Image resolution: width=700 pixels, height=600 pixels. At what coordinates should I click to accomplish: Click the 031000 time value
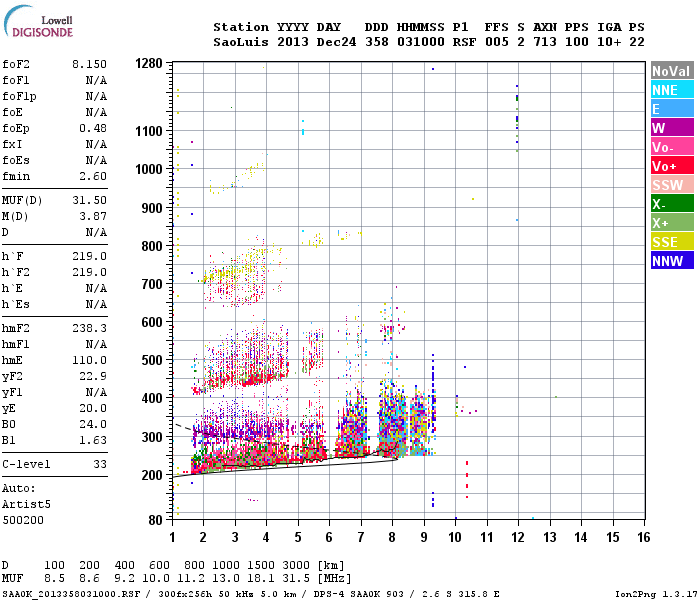[421, 42]
